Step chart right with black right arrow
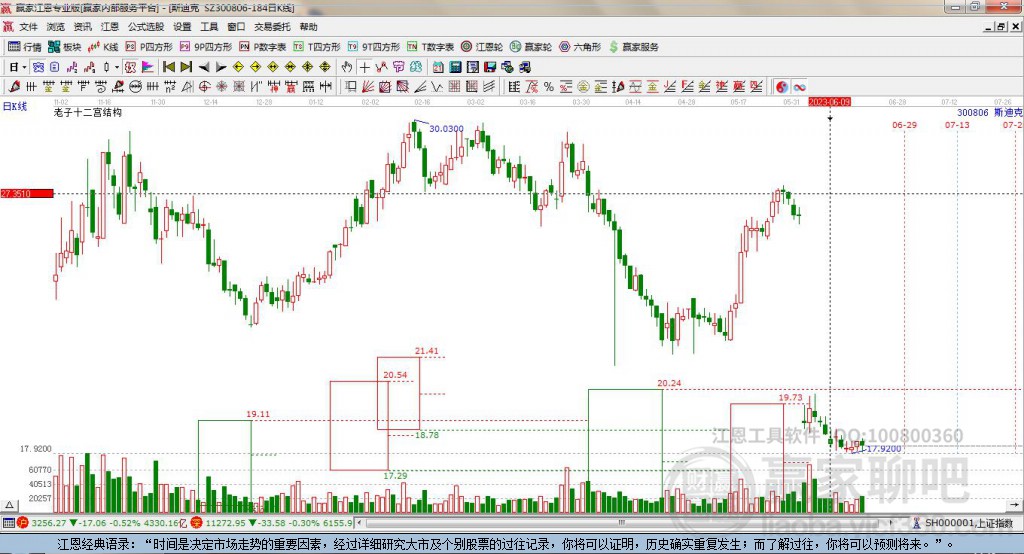This screenshot has width=1024, height=554. tap(221, 67)
